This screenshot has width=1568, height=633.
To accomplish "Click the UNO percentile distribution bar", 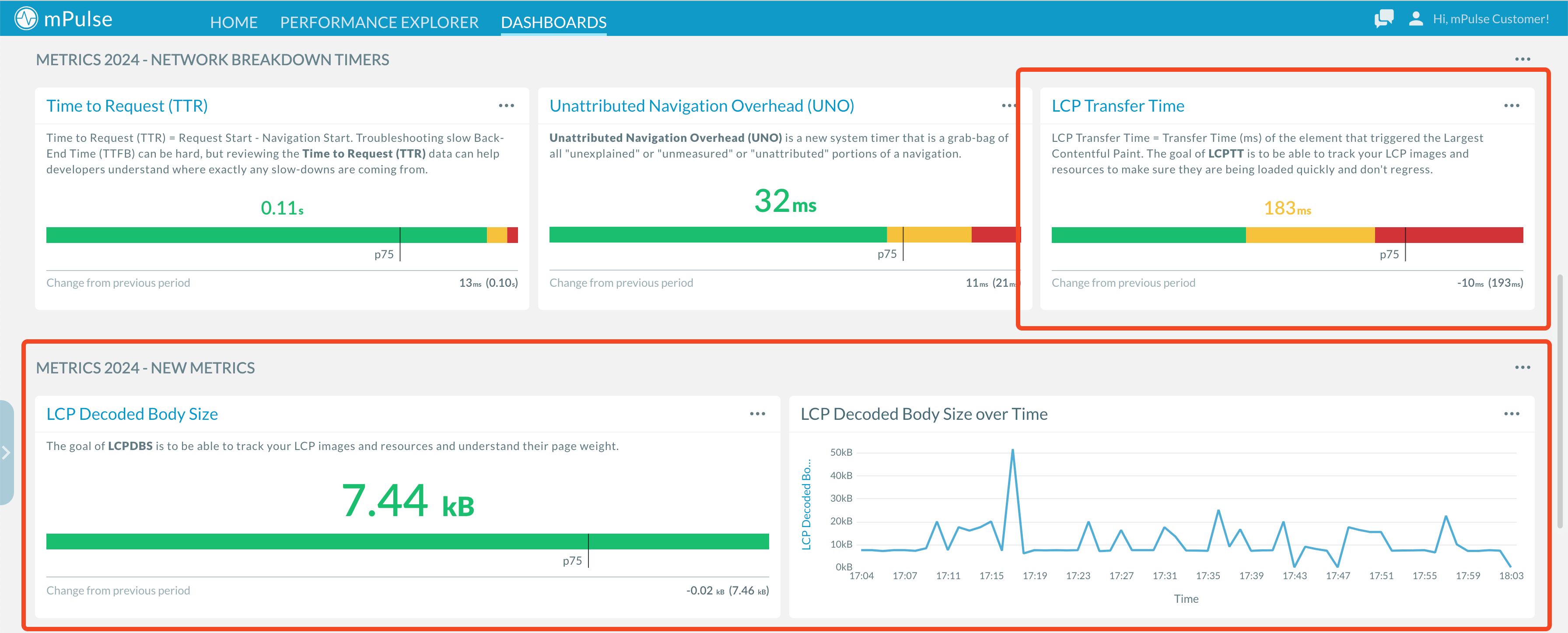I will tap(784, 235).
